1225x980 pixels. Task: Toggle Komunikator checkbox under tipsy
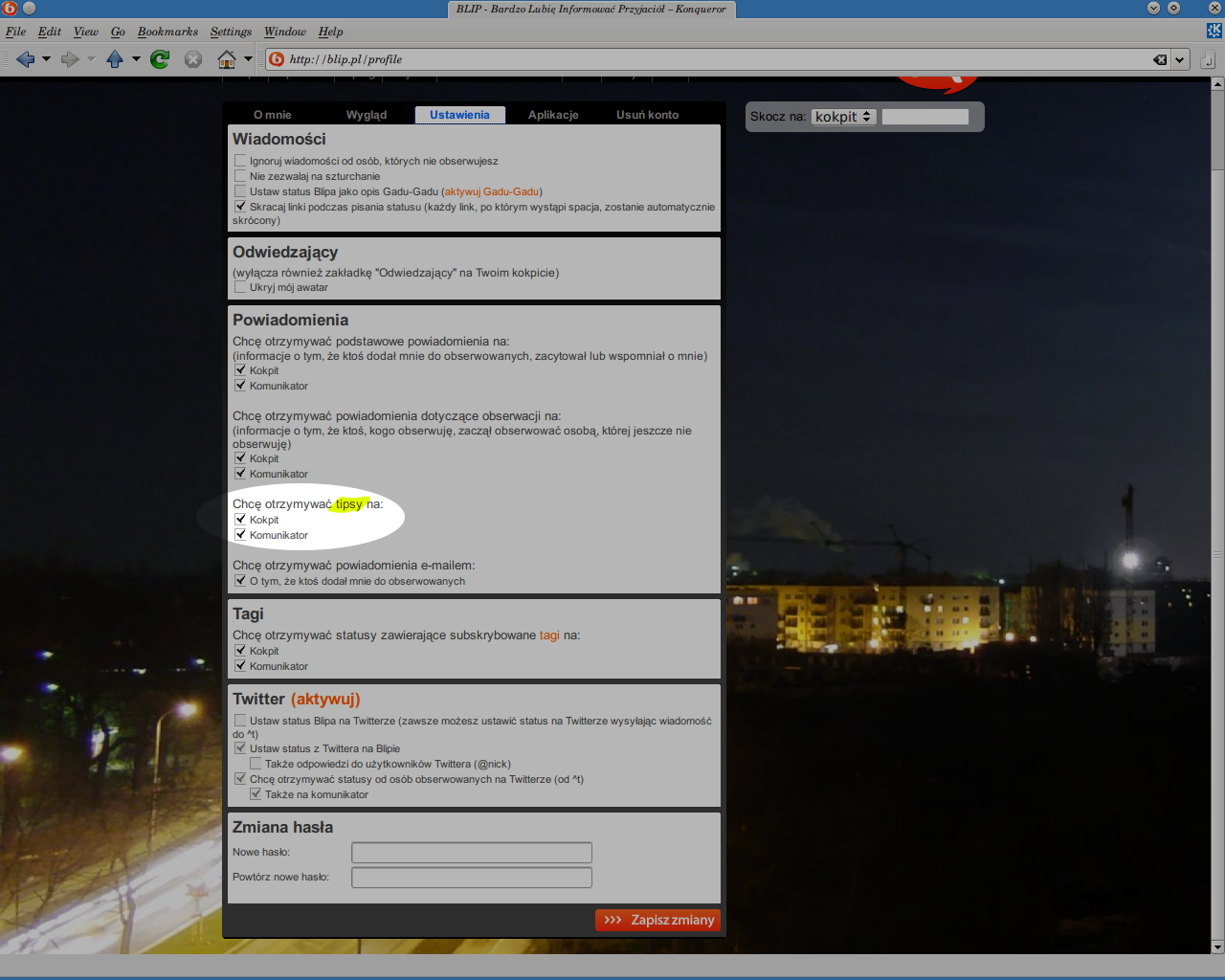tap(240, 535)
